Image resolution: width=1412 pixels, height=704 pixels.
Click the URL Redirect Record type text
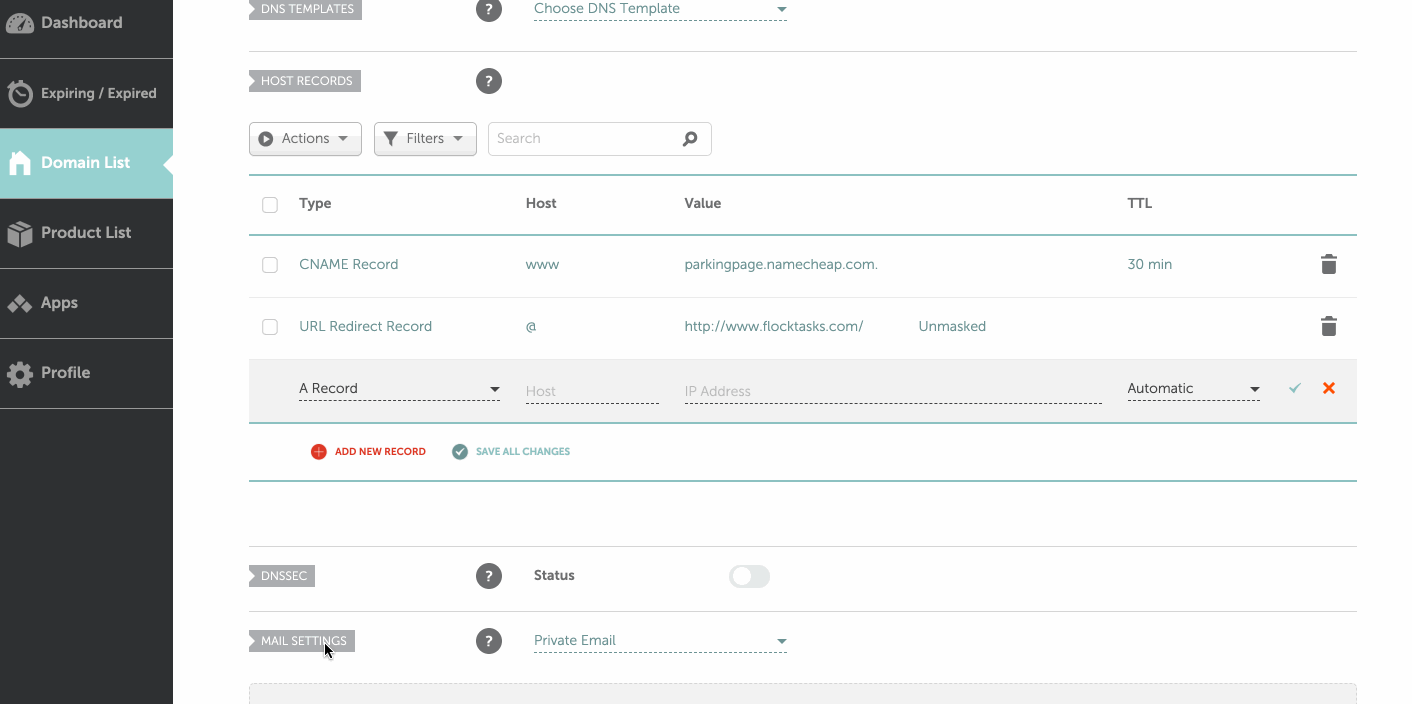pos(366,326)
